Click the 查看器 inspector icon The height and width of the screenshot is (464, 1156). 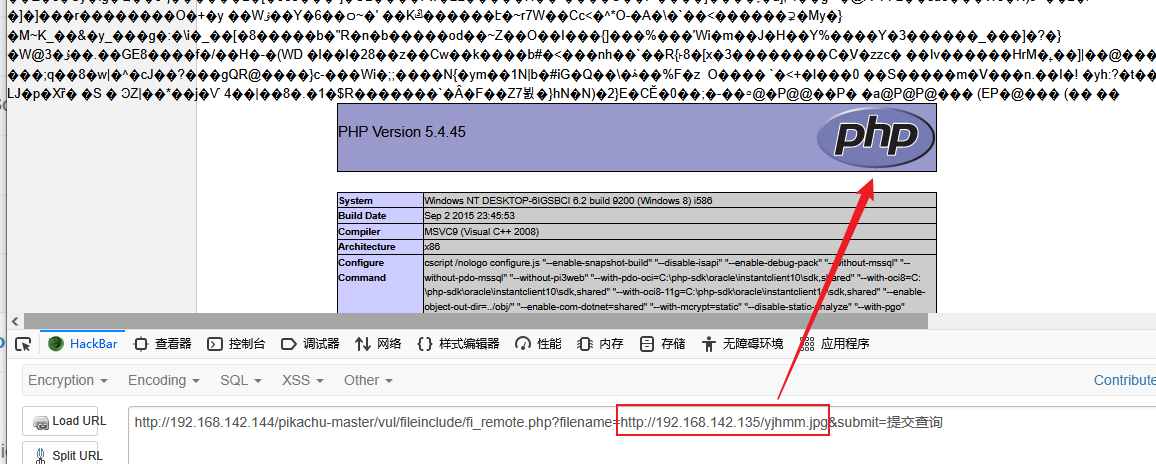coord(140,344)
